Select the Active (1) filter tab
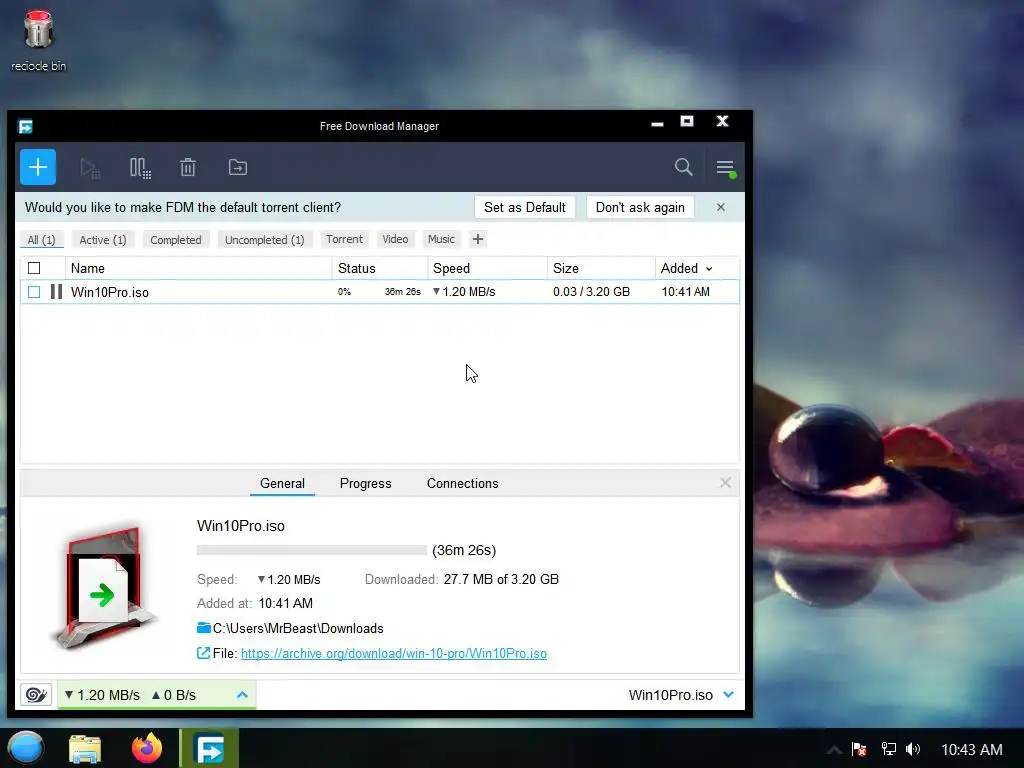Screen dimensions: 1024x768 [x=103, y=240]
